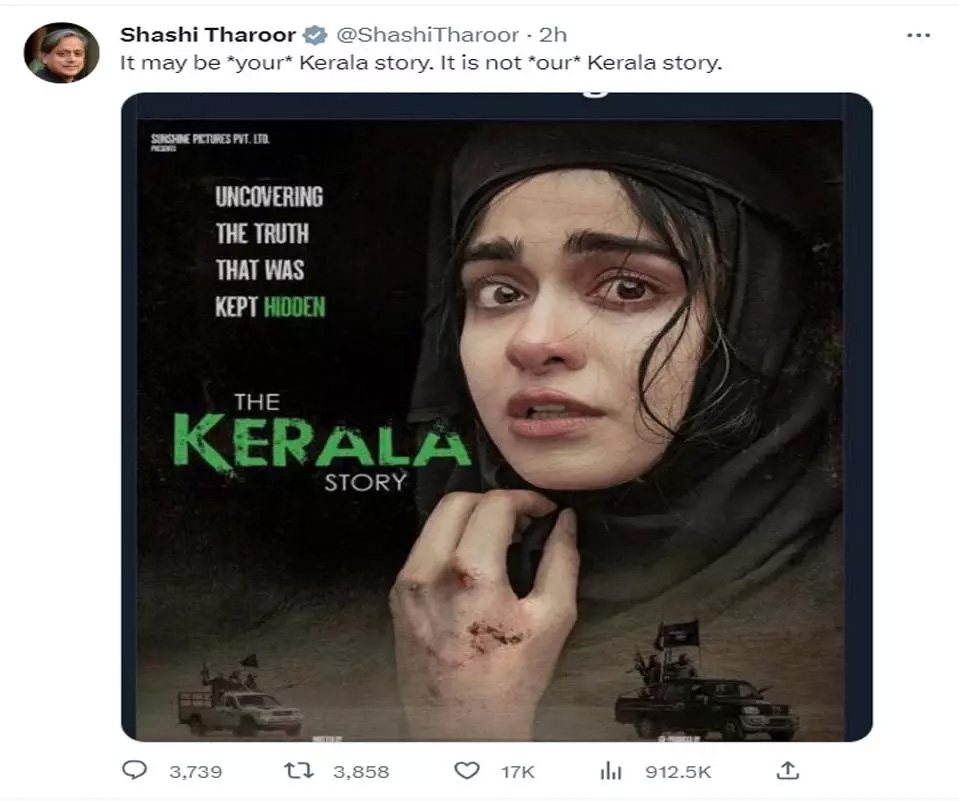Click the 3,858 retweets count
The width and height of the screenshot is (959, 801).
click(361, 772)
